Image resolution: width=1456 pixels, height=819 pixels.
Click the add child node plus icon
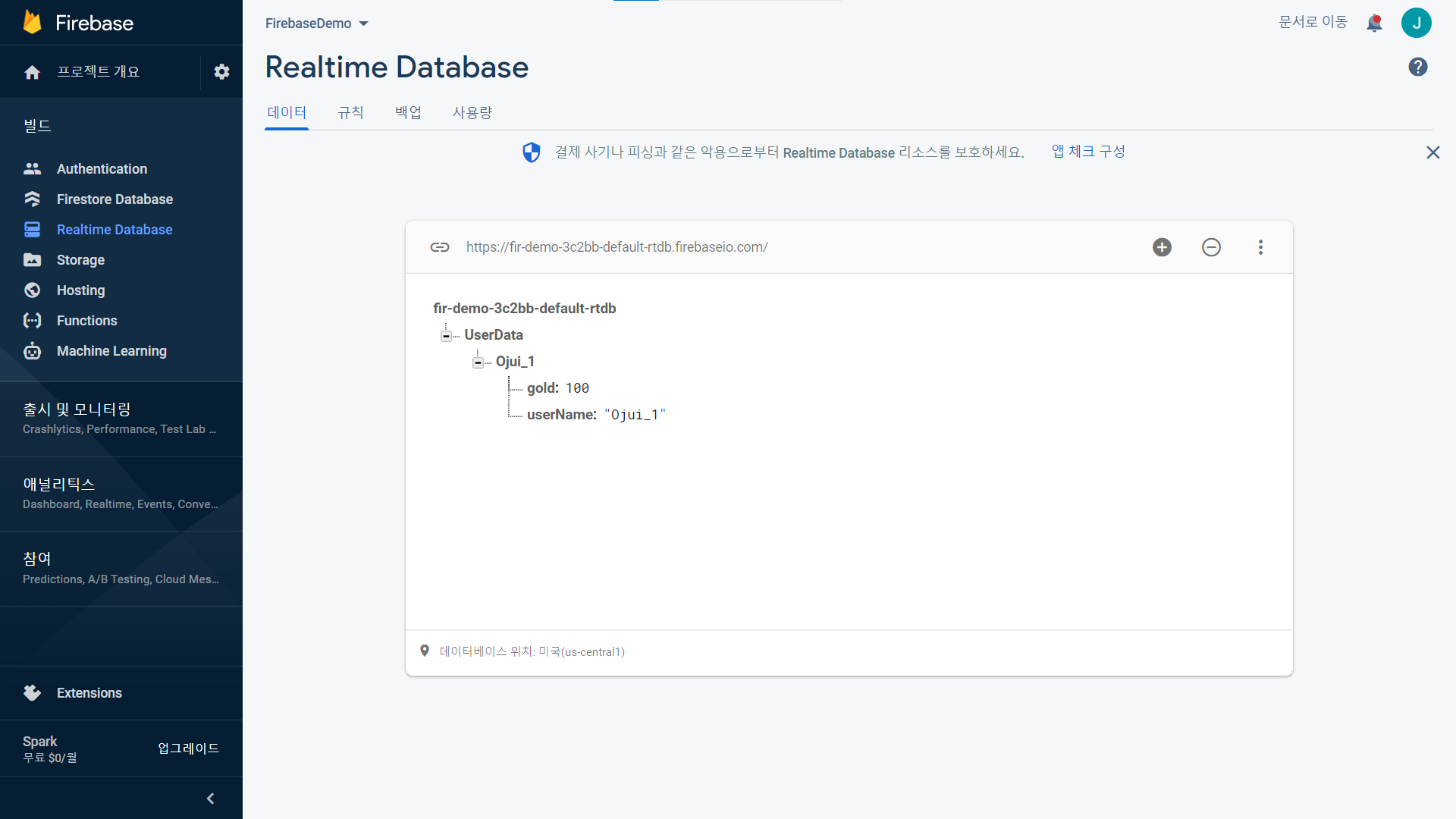[x=1162, y=247]
